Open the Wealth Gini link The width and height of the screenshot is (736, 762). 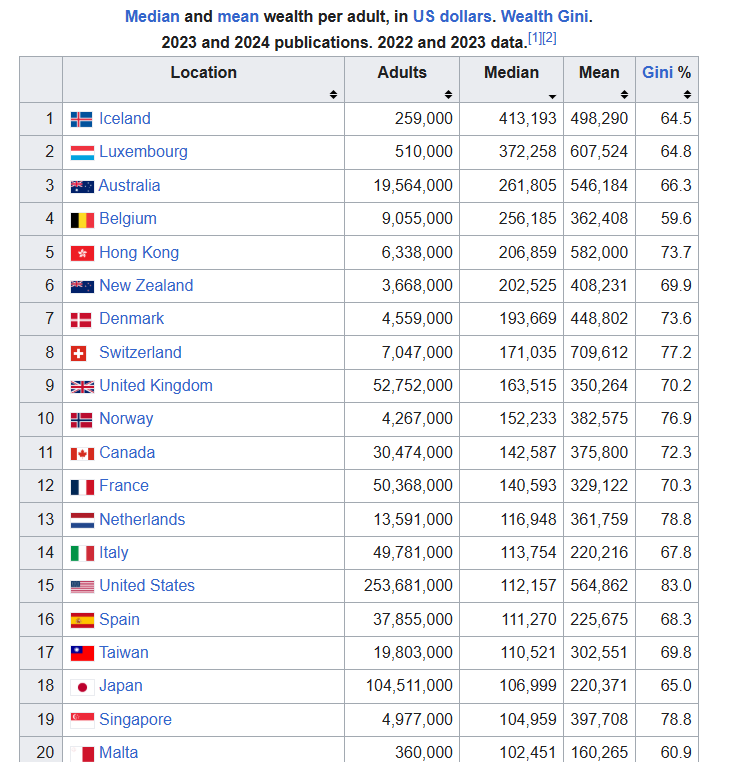coord(544,17)
